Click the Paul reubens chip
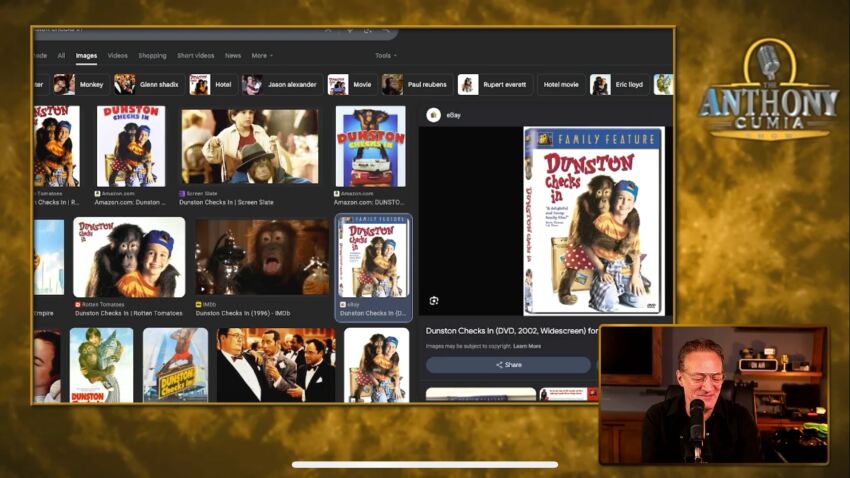The width and height of the screenshot is (850, 478). pyautogui.click(x=416, y=85)
